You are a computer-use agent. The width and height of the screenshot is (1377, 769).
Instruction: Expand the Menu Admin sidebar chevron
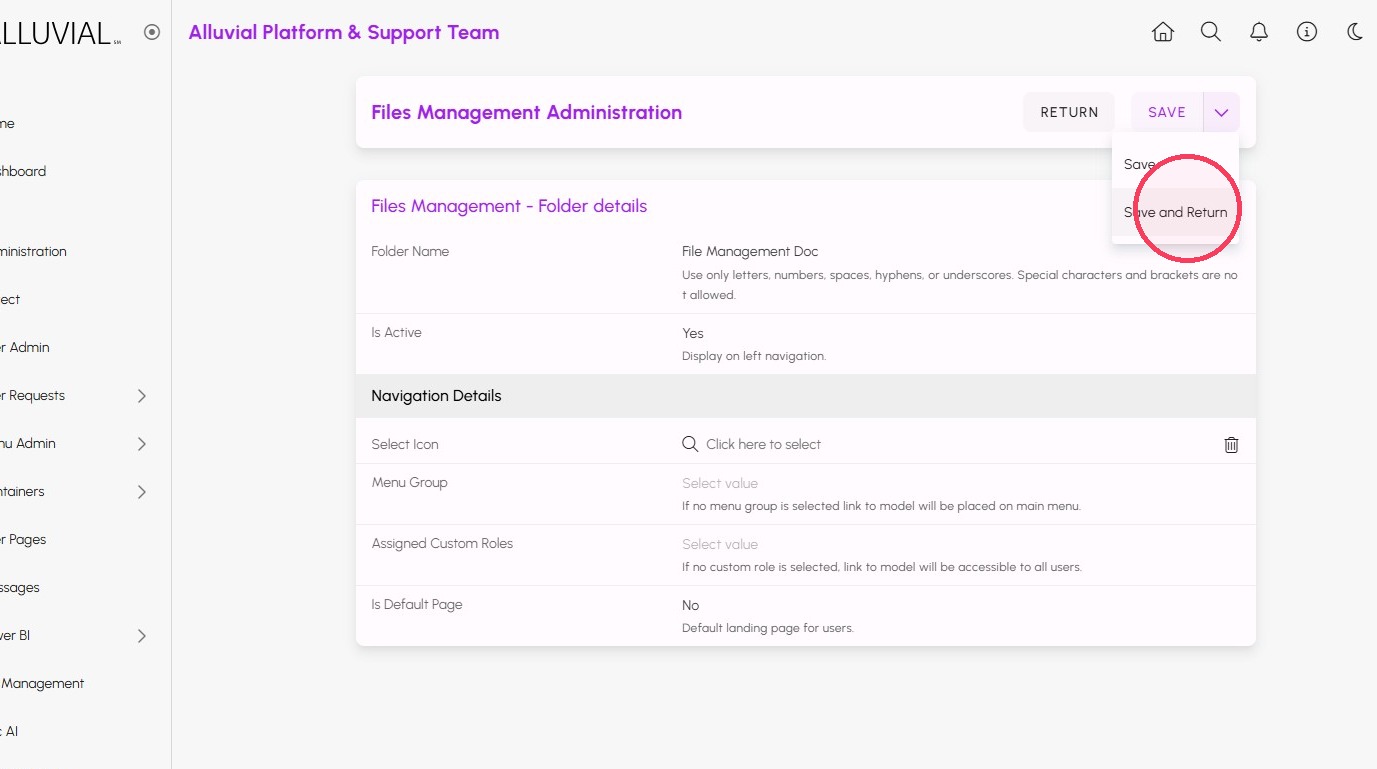[142, 444]
